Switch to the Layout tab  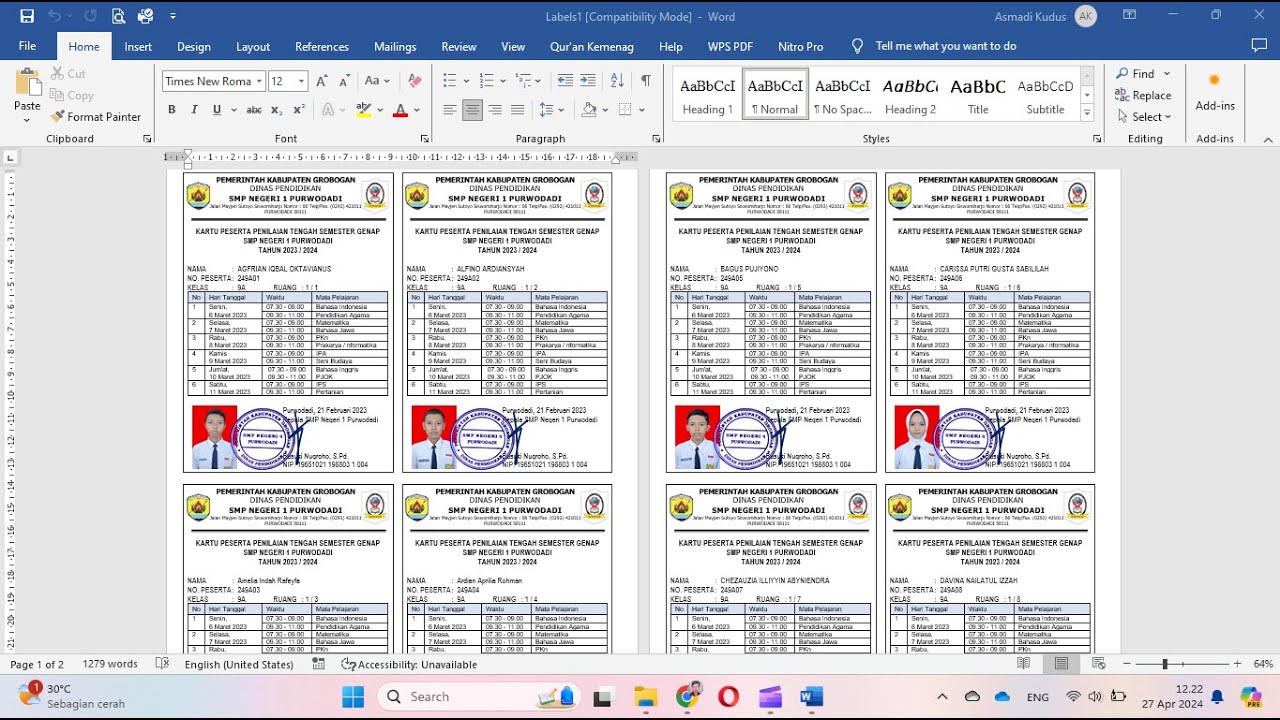[253, 46]
